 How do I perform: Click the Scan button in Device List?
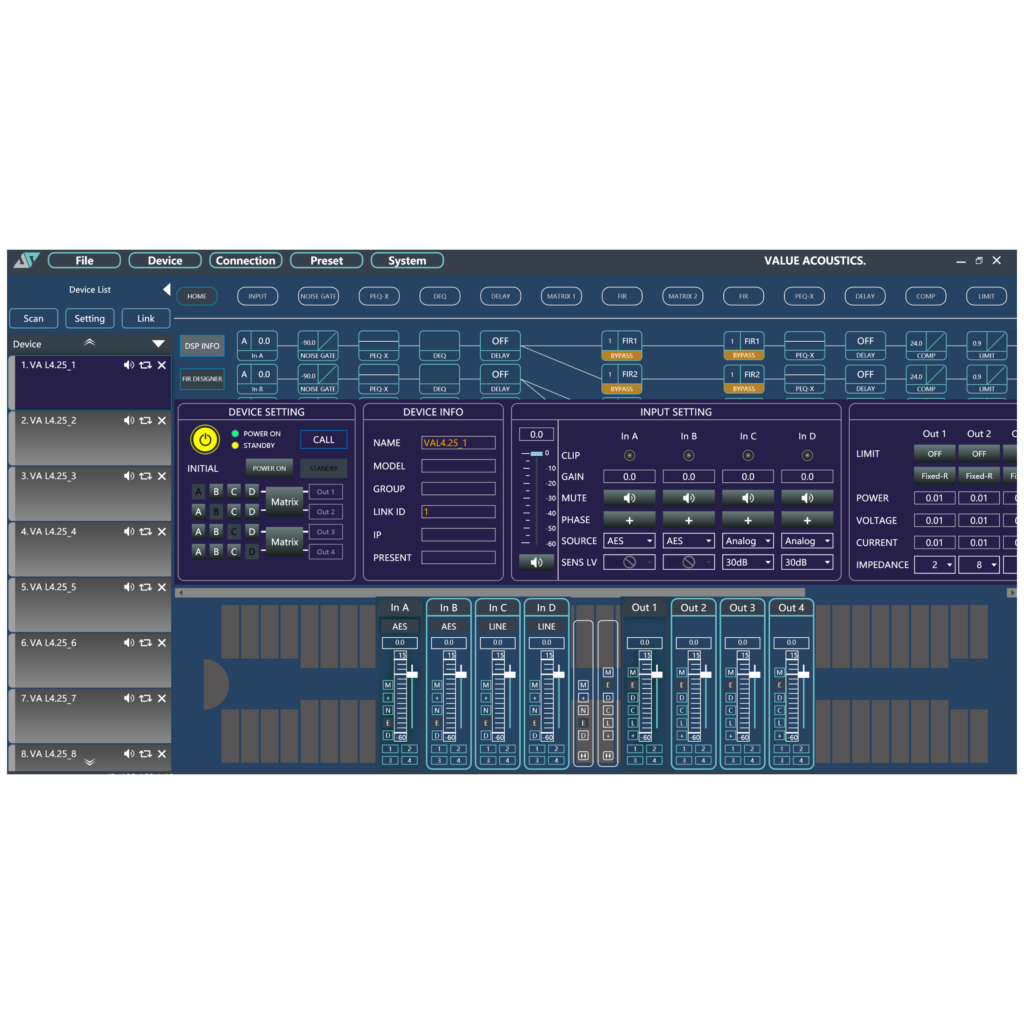[x=34, y=319]
